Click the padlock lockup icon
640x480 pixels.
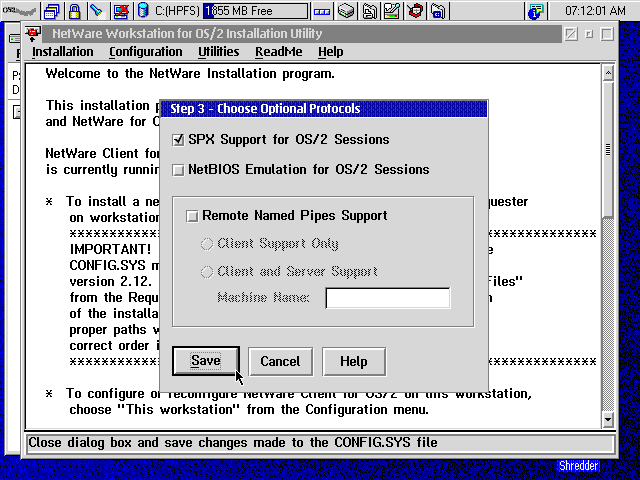tap(74, 11)
